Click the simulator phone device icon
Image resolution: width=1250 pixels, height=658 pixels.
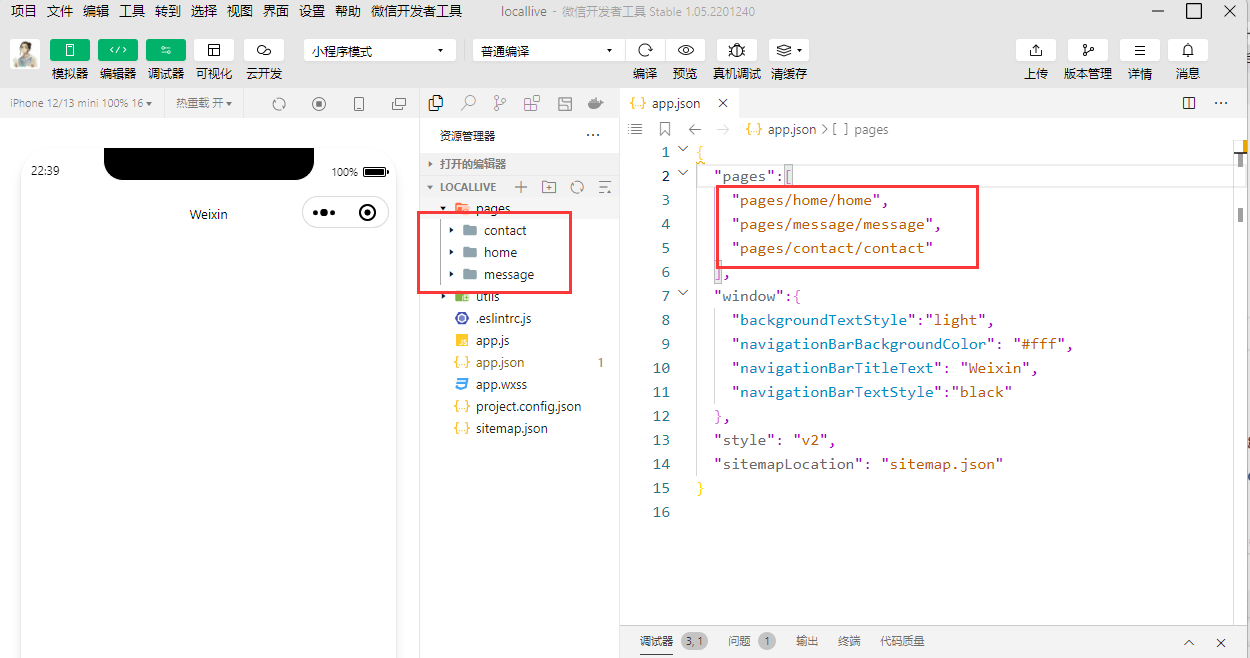[x=359, y=104]
